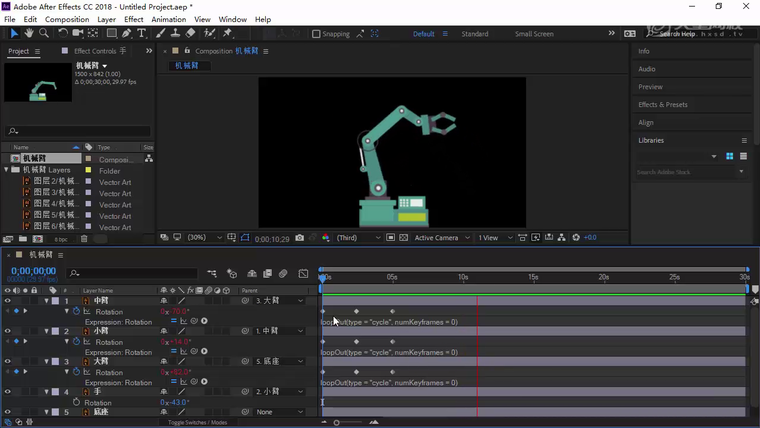Select the Pen tool
760x428 pixels.
click(x=126, y=33)
